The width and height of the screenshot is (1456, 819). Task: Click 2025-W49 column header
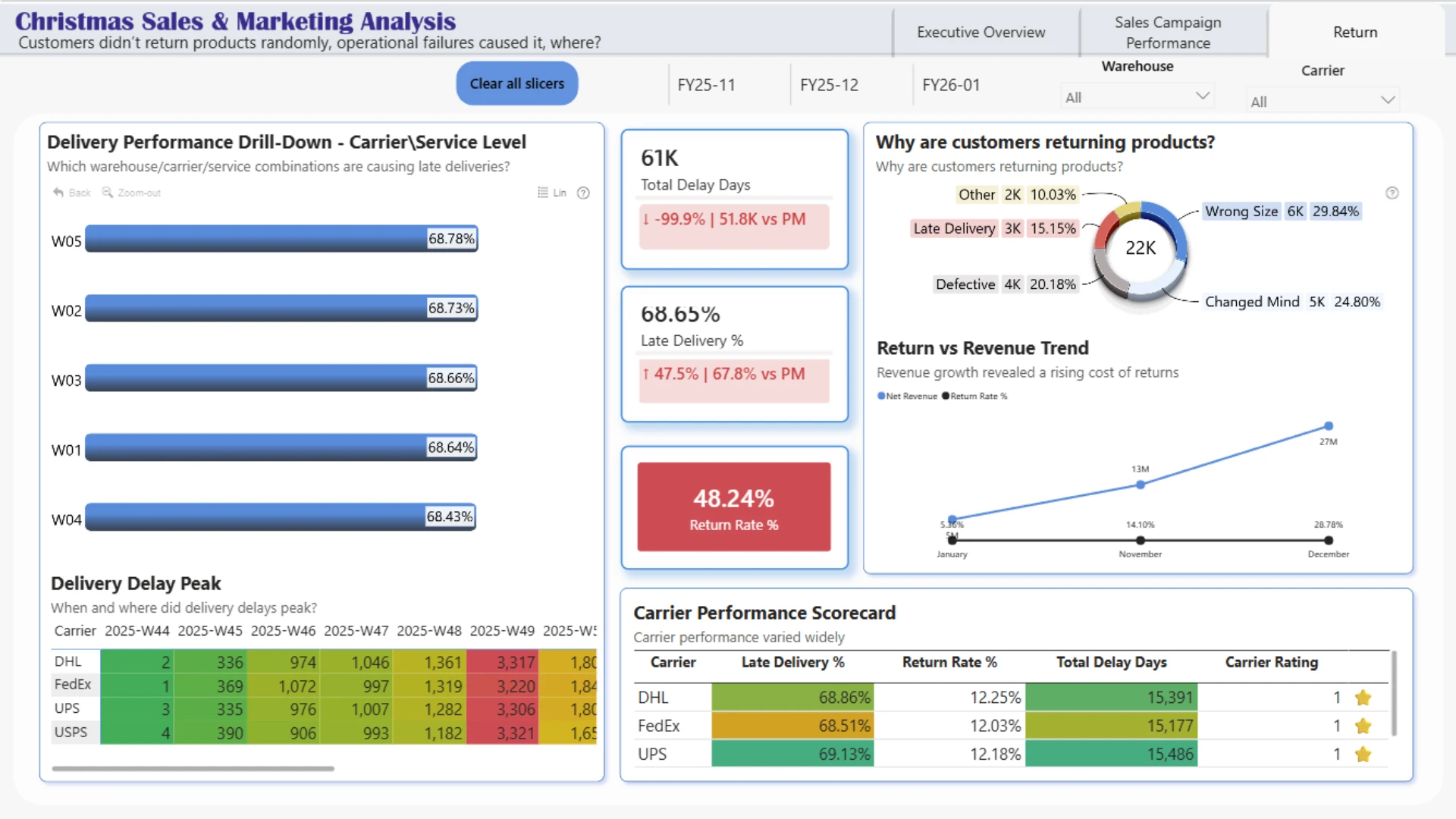[502, 631]
